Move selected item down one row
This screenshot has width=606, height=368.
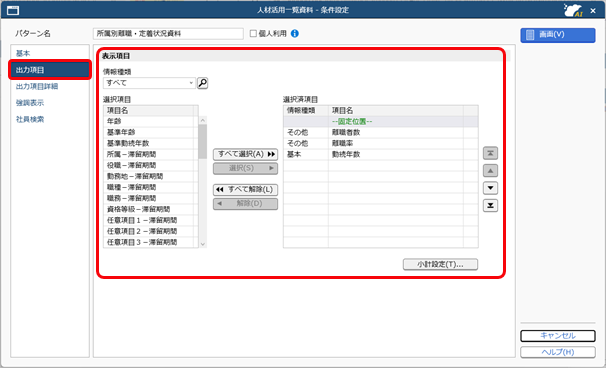(490, 188)
